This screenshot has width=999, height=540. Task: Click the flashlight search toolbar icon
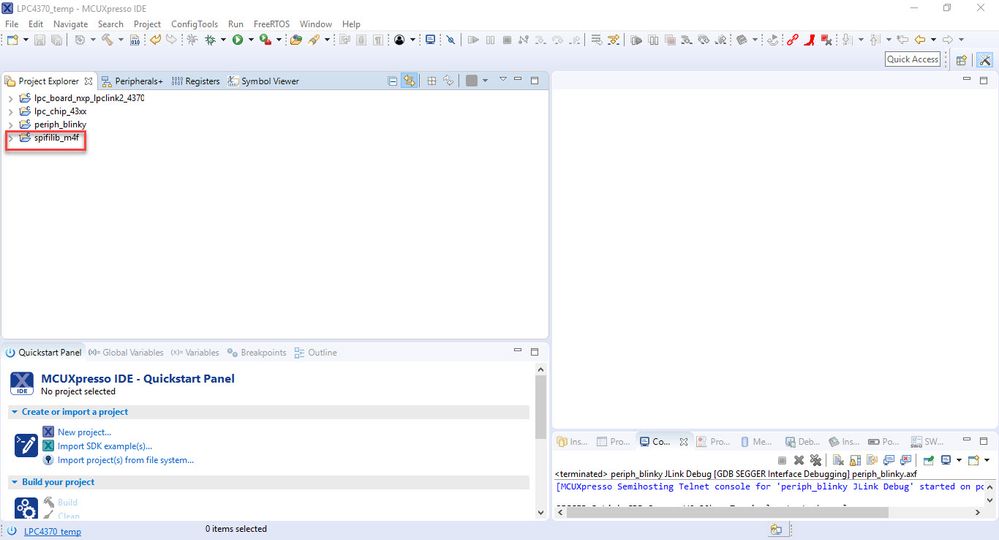point(314,39)
